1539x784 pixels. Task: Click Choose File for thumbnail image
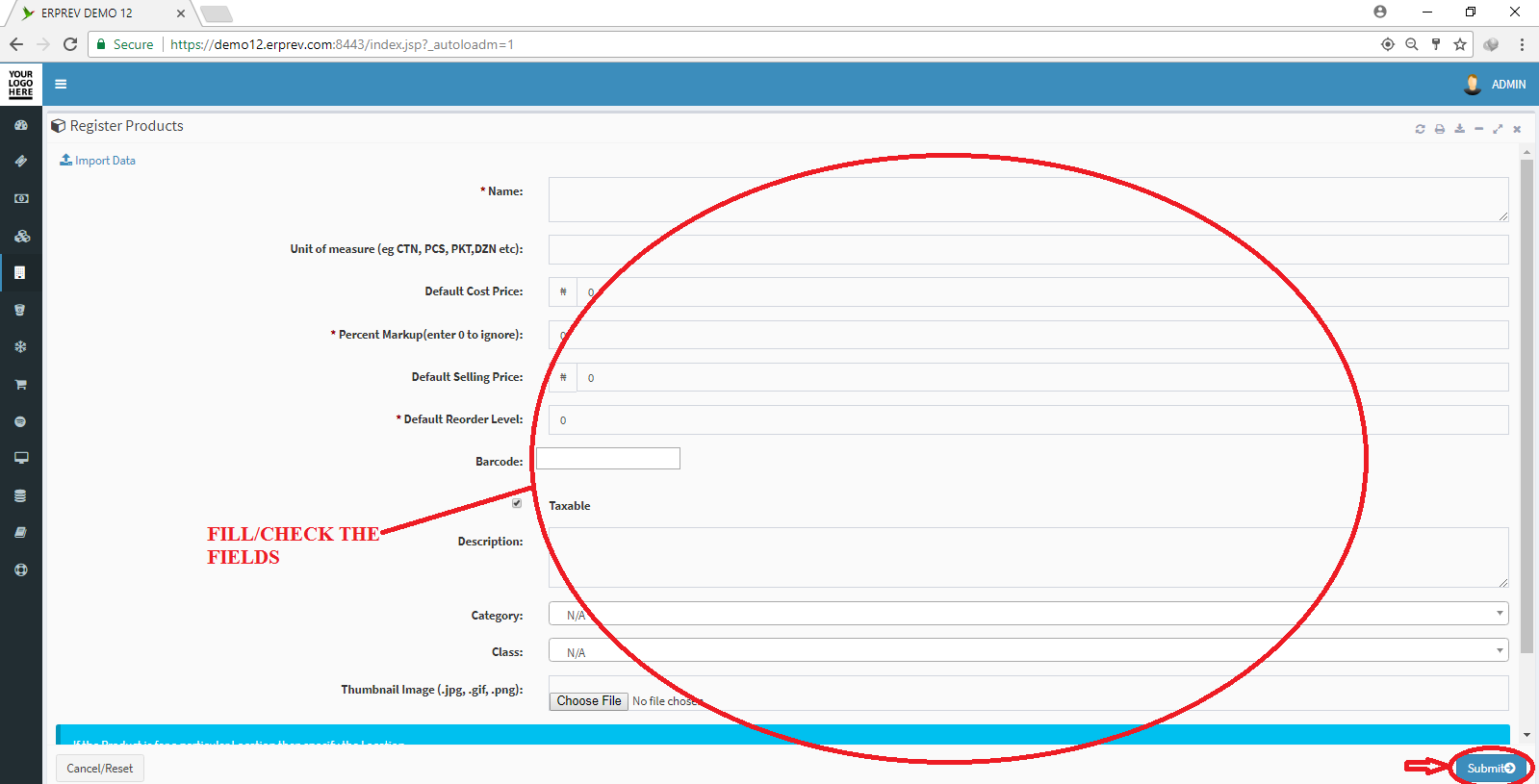tap(589, 701)
